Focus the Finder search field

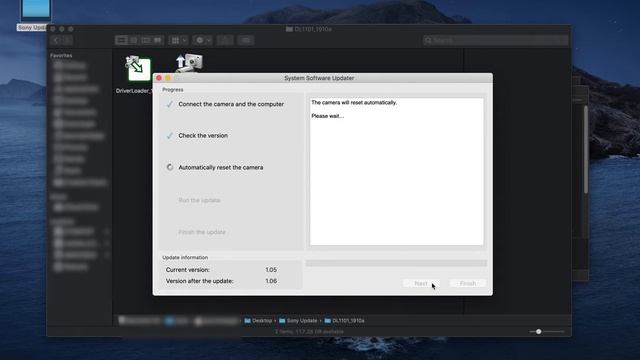coord(496,40)
